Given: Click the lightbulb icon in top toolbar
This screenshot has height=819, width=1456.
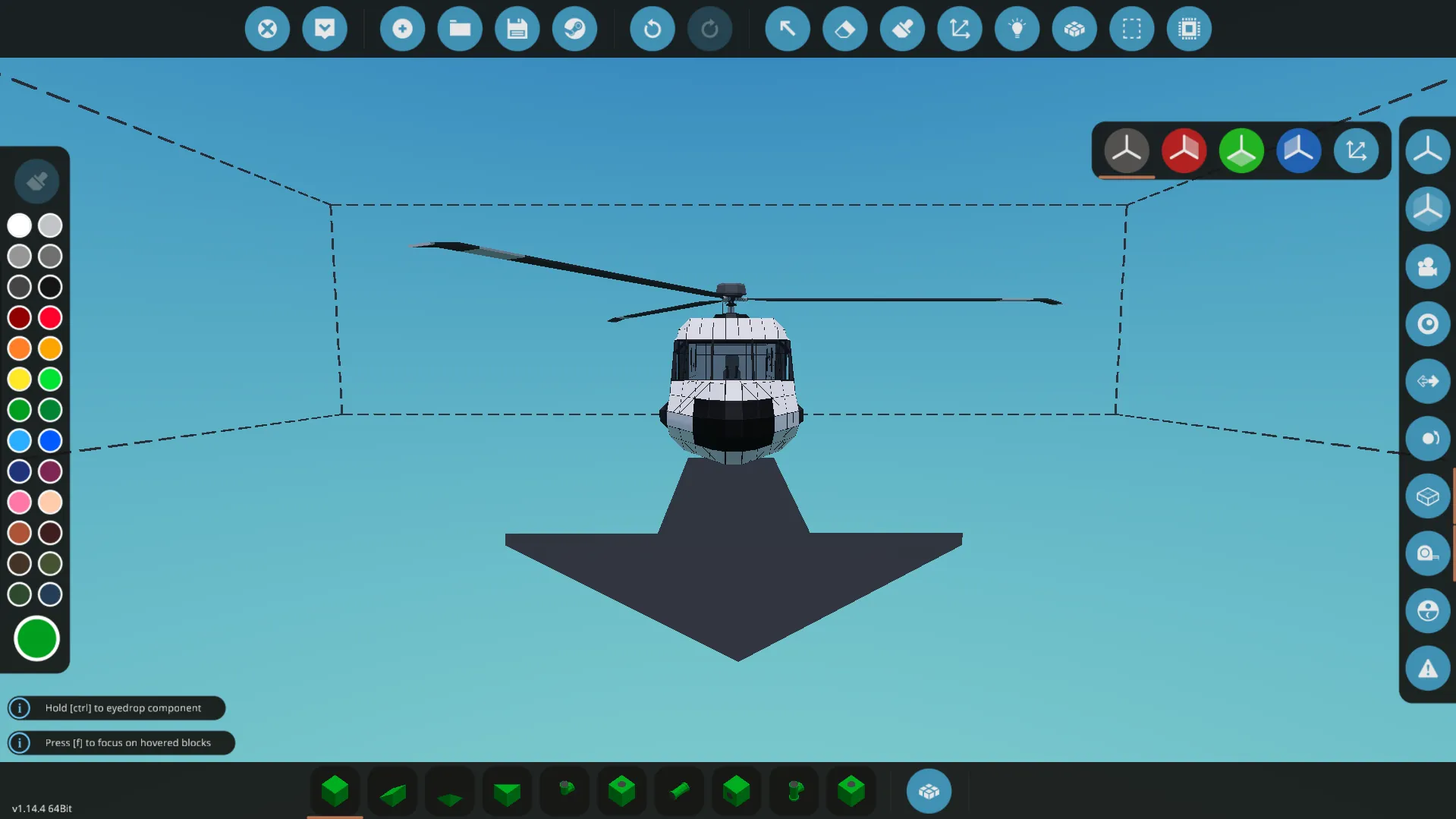Looking at the screenshot, I should [1017, 29].
